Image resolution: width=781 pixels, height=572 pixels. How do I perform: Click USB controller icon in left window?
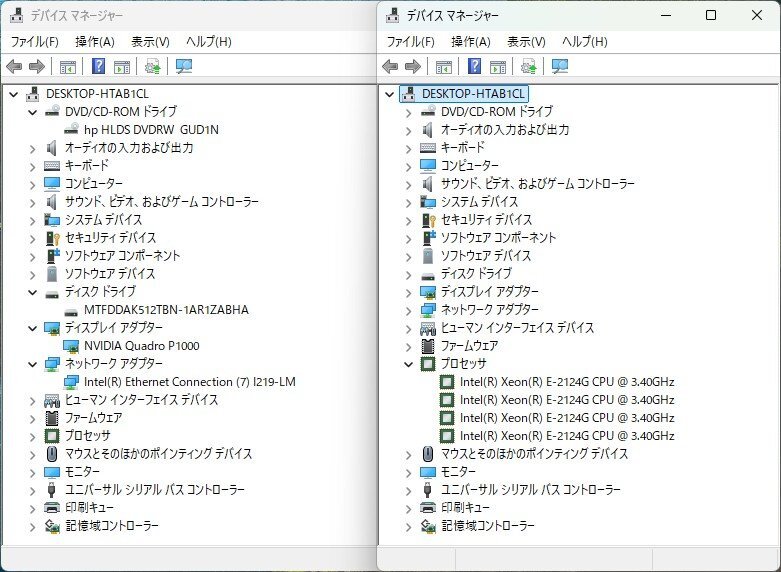click(x=52, y=490)
